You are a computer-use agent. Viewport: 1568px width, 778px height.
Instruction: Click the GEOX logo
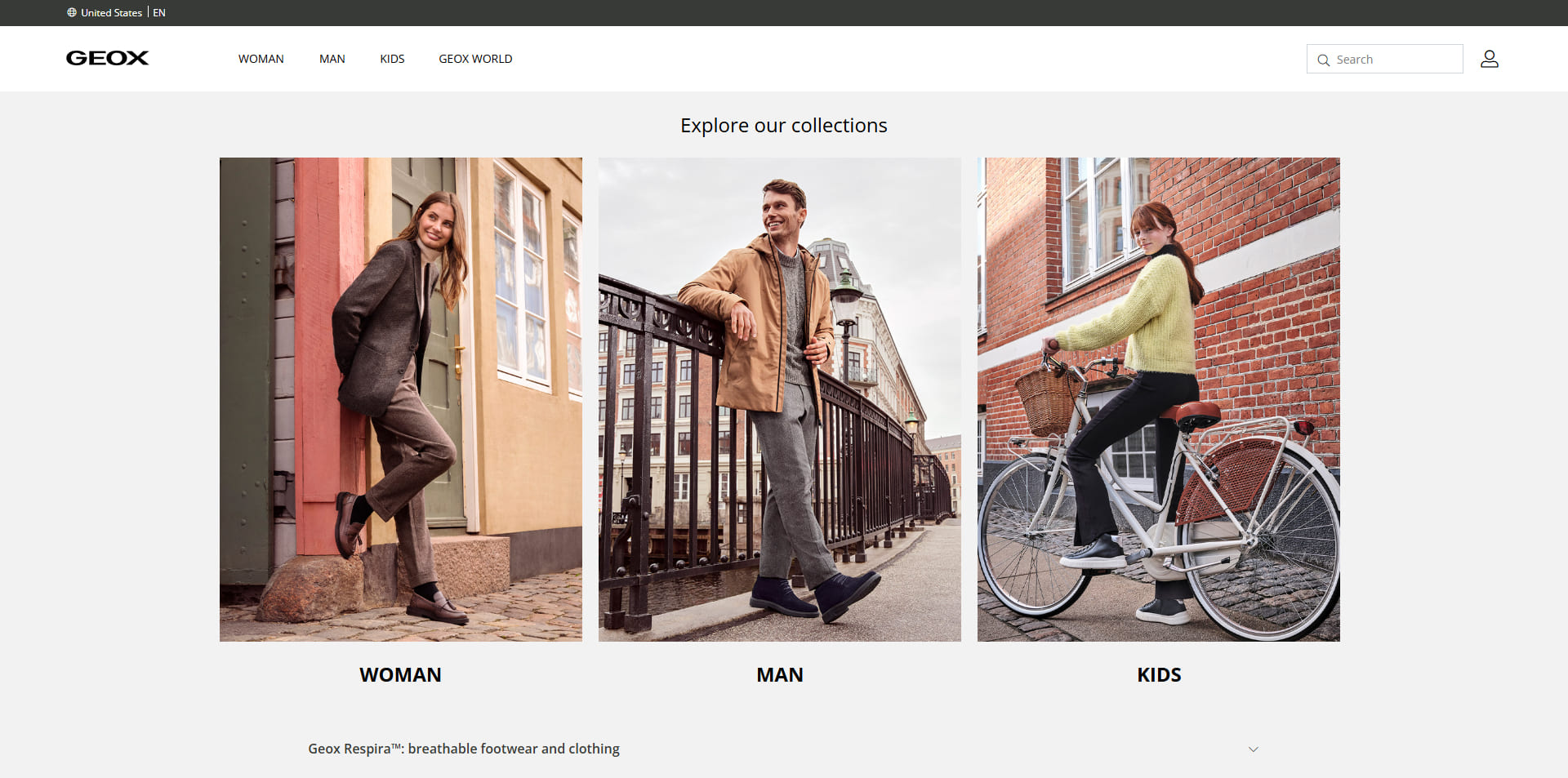pos(107,58)
